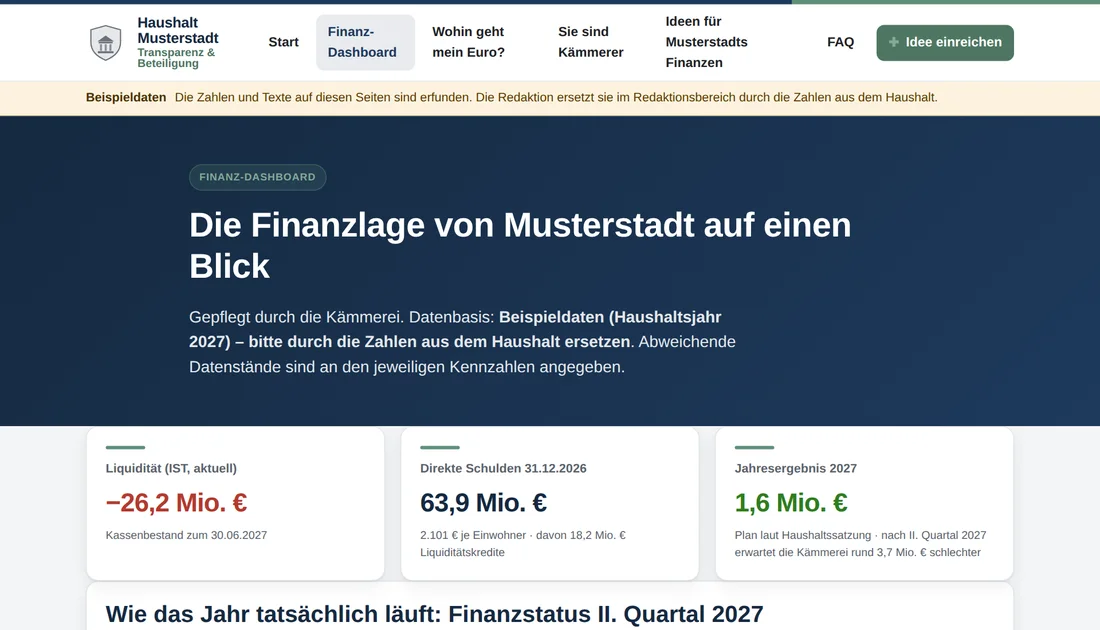Click Plan laut Haushaltssatzung description
The image size is (1100, 630).
pyautogui.click(x=861, y=544)
